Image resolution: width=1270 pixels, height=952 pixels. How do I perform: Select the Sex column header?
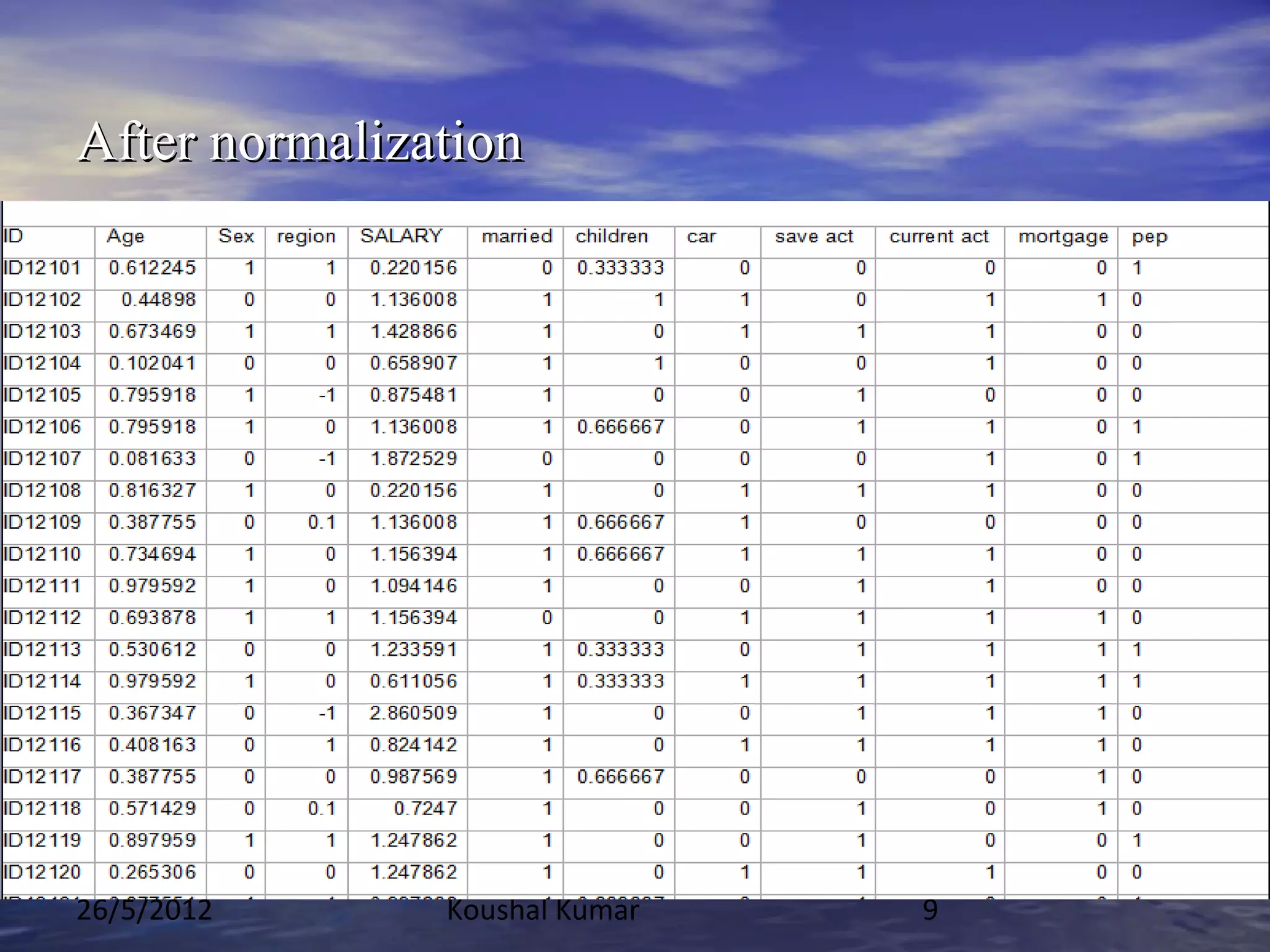[236, 236]
